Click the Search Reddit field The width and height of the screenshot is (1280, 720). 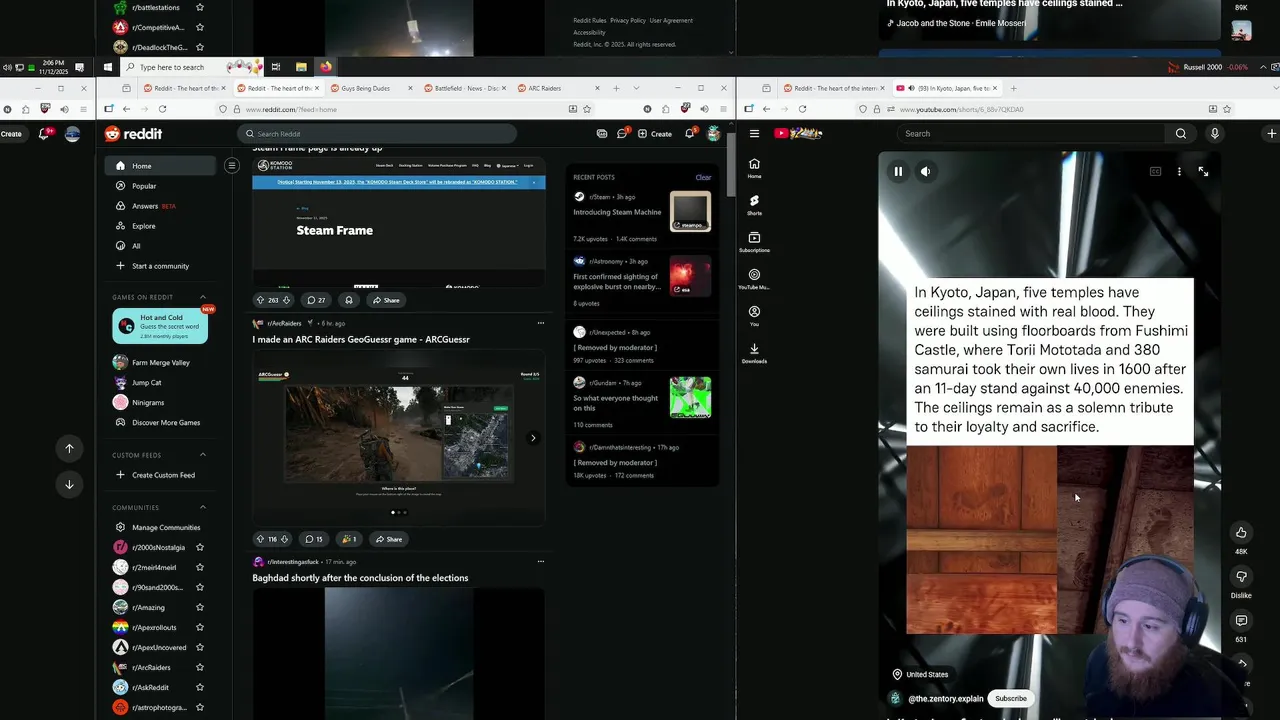click(x=377, y=134)
